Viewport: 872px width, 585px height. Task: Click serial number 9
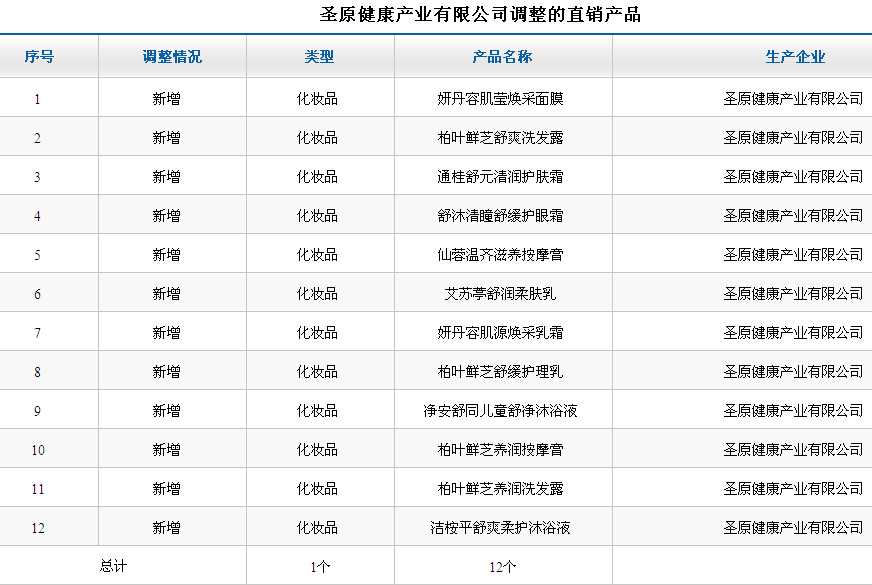point(37,411)
